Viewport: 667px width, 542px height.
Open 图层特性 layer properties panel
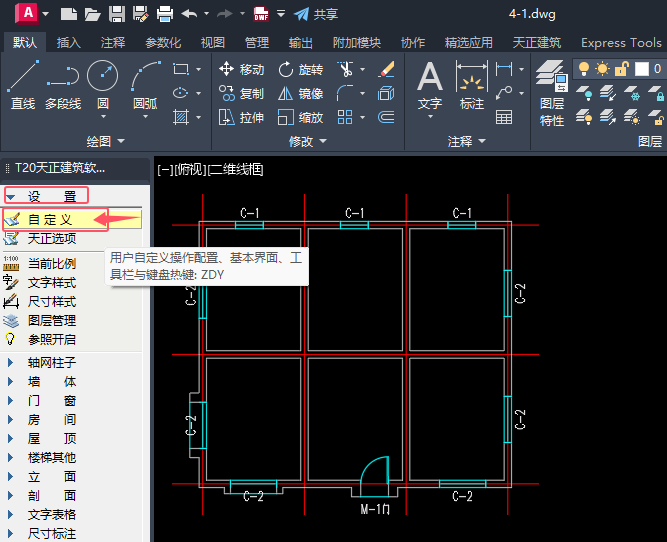coord(551,91)
